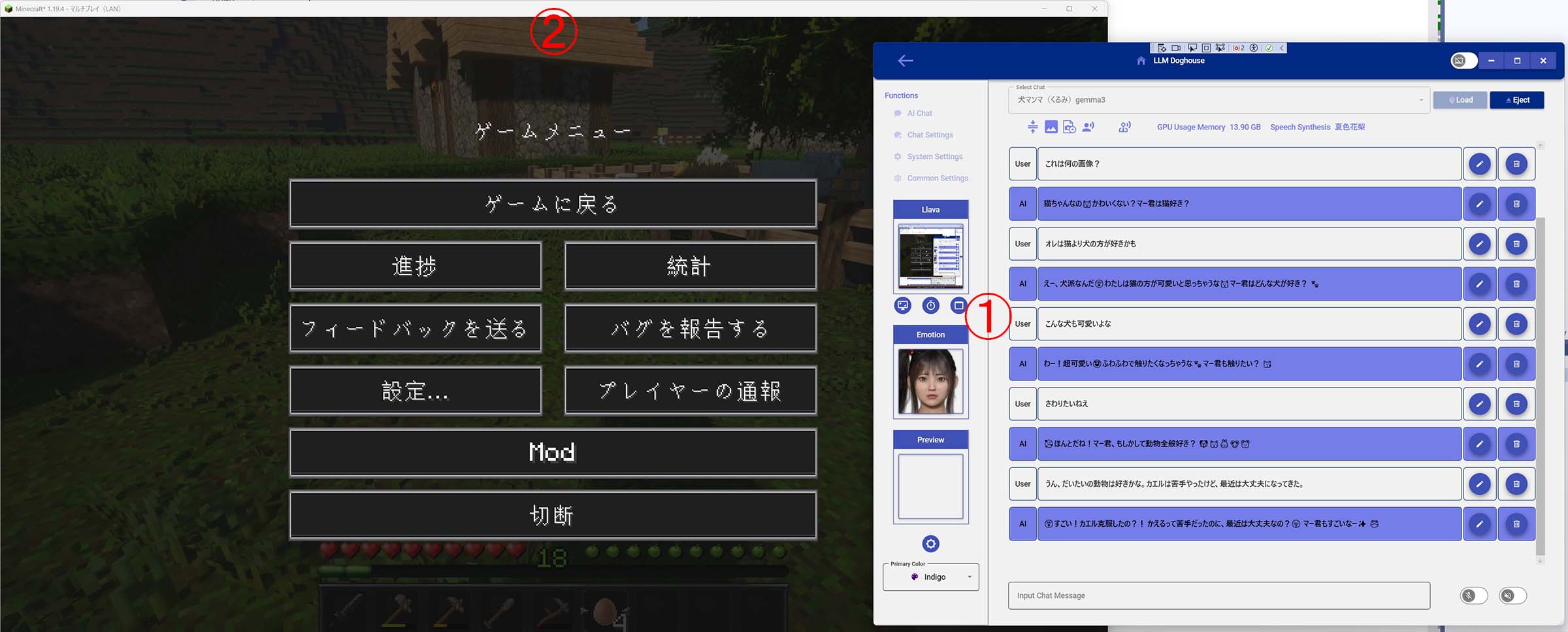Maximize the Minecraft window

pyautogui.click(x=1070, y=8)
